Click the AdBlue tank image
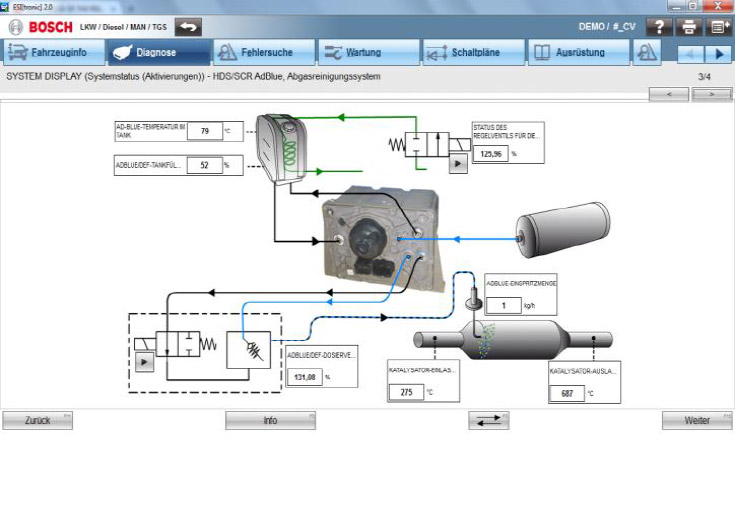This screenshot has height=515, width=735. (x=281, y=149)
